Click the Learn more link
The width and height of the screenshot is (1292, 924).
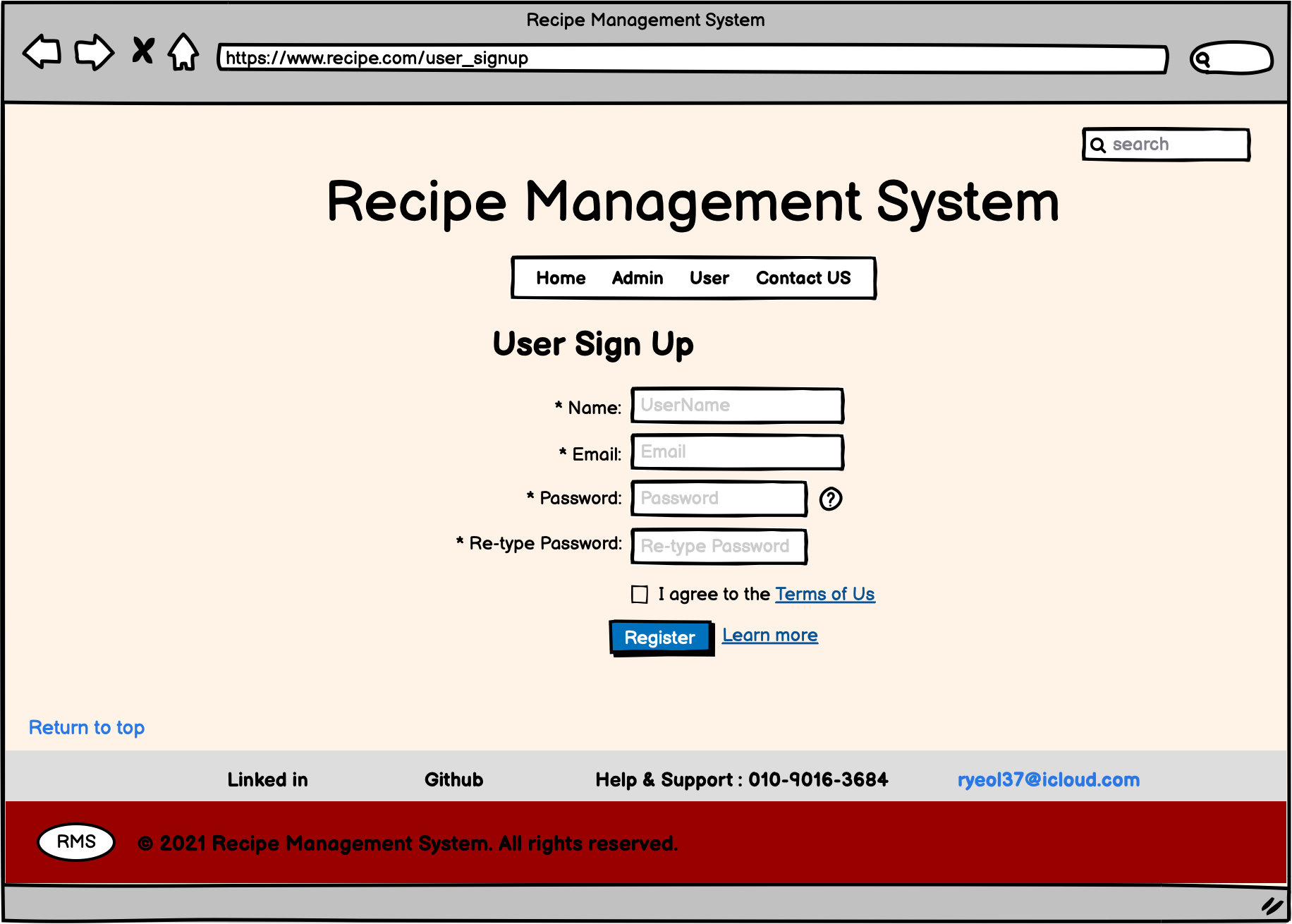pos(769,634)
